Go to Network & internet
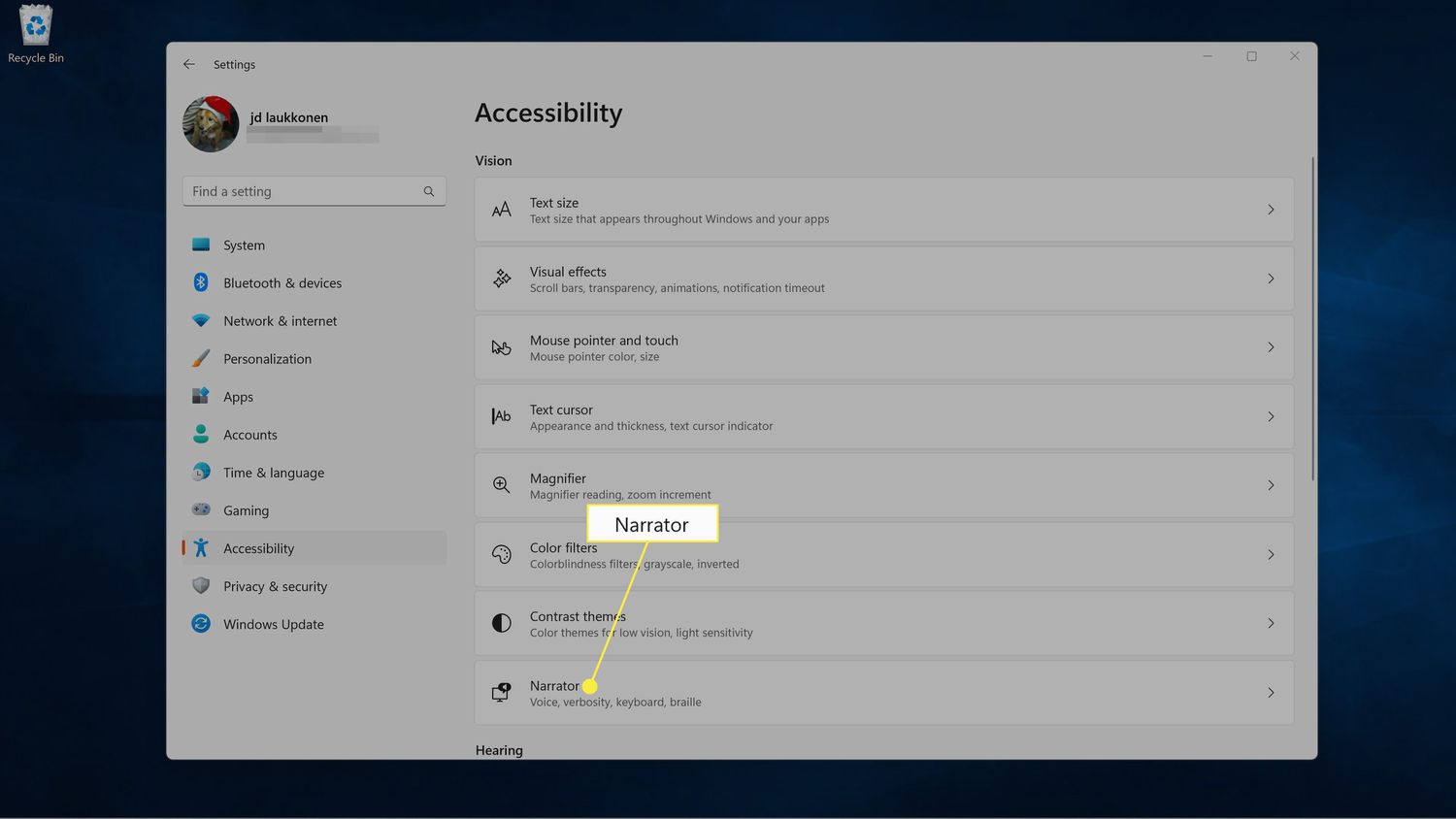The height and width of the screenshot is (819, 1456). (x=314, y=320)
